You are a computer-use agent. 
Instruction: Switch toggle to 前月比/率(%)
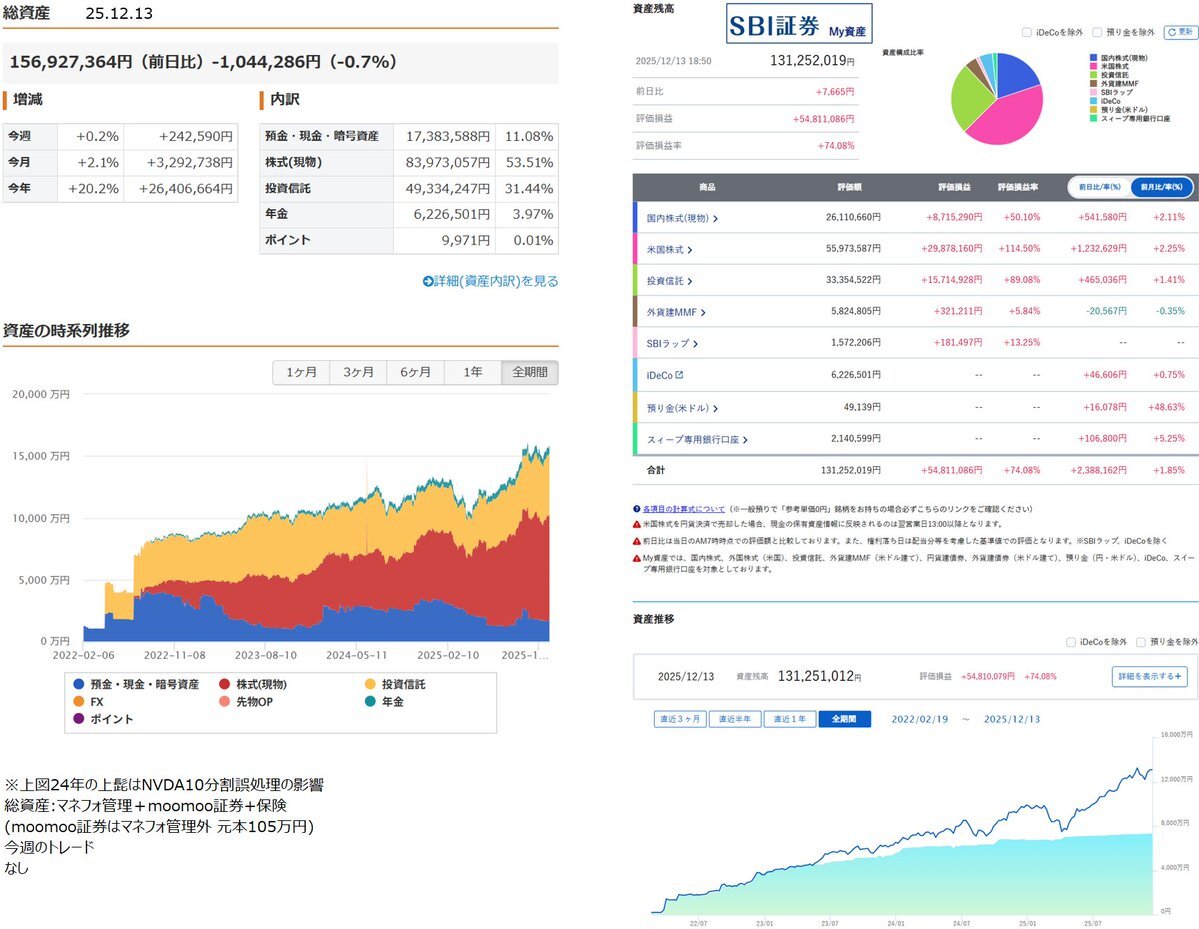pos(1162,187)
